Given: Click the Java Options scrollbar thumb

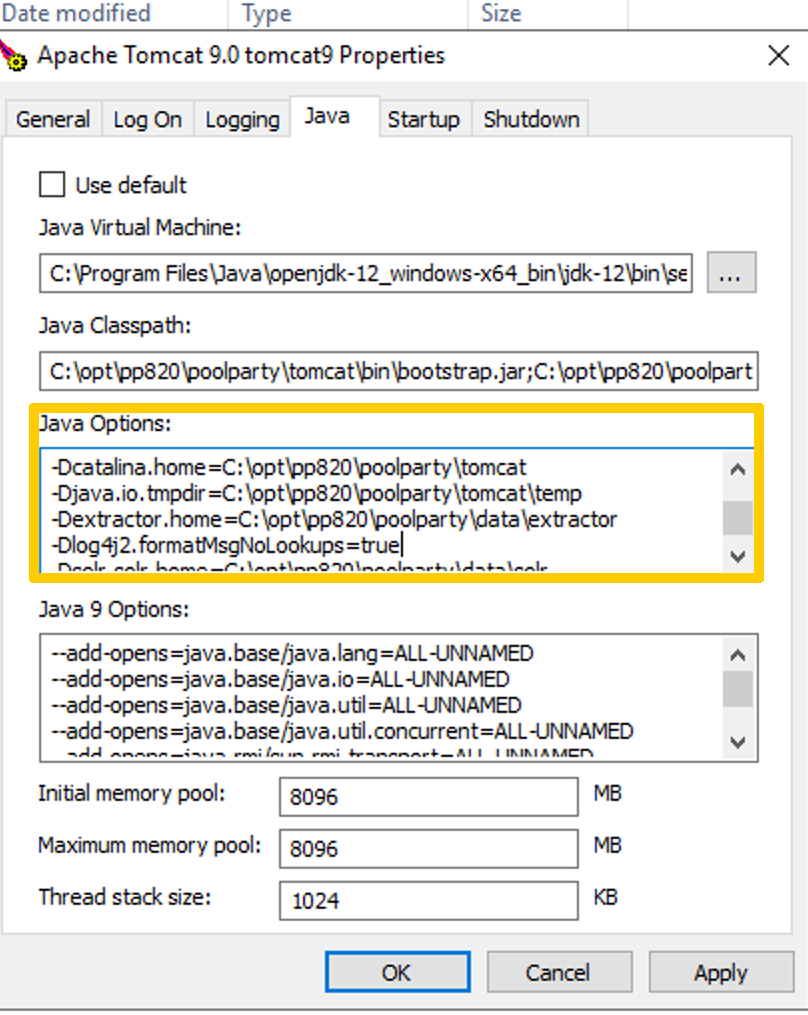Looking at the screenshot, I should (x=737, y=517).
